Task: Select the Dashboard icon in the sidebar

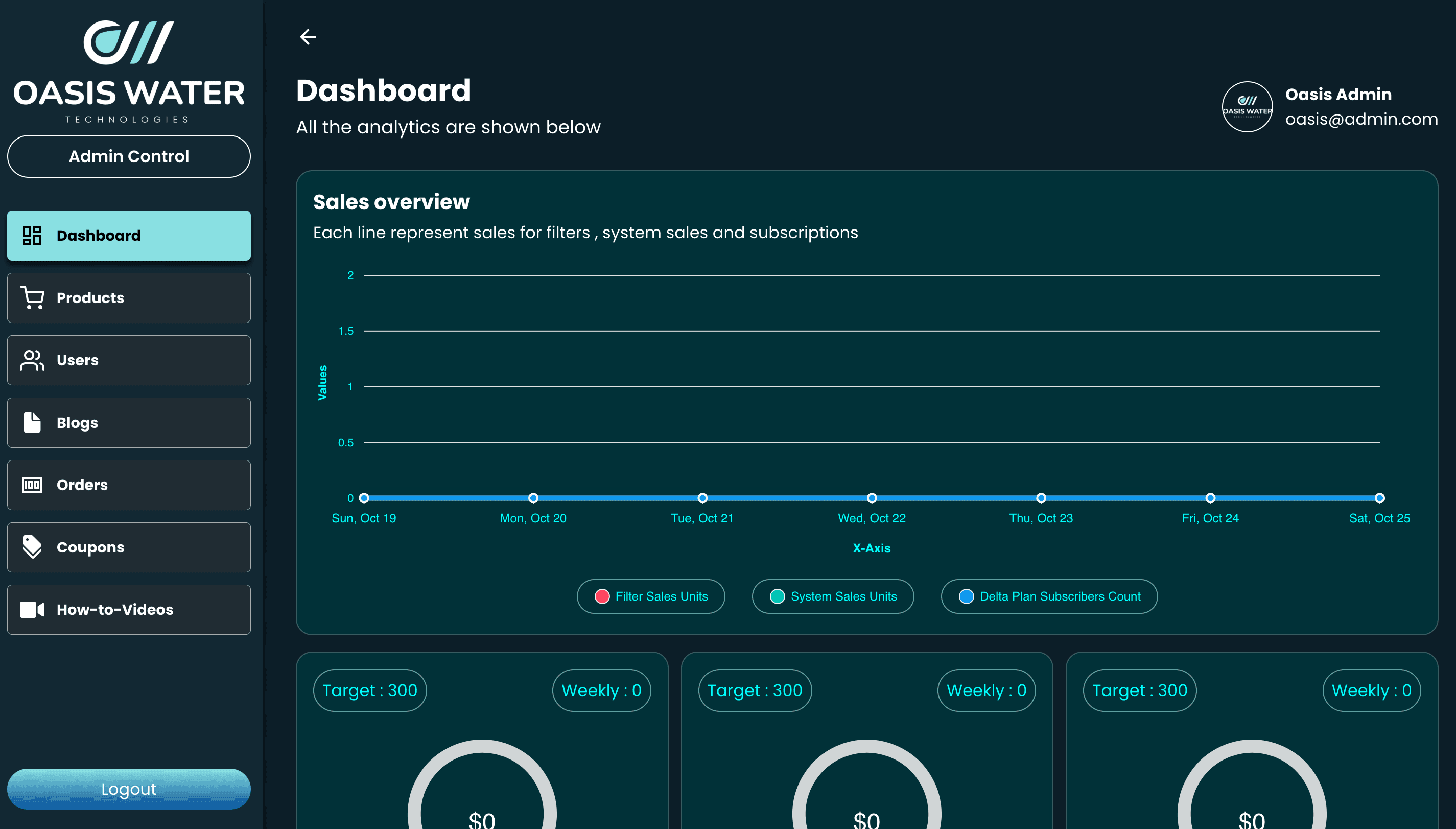Action: [x=32, y=235]
